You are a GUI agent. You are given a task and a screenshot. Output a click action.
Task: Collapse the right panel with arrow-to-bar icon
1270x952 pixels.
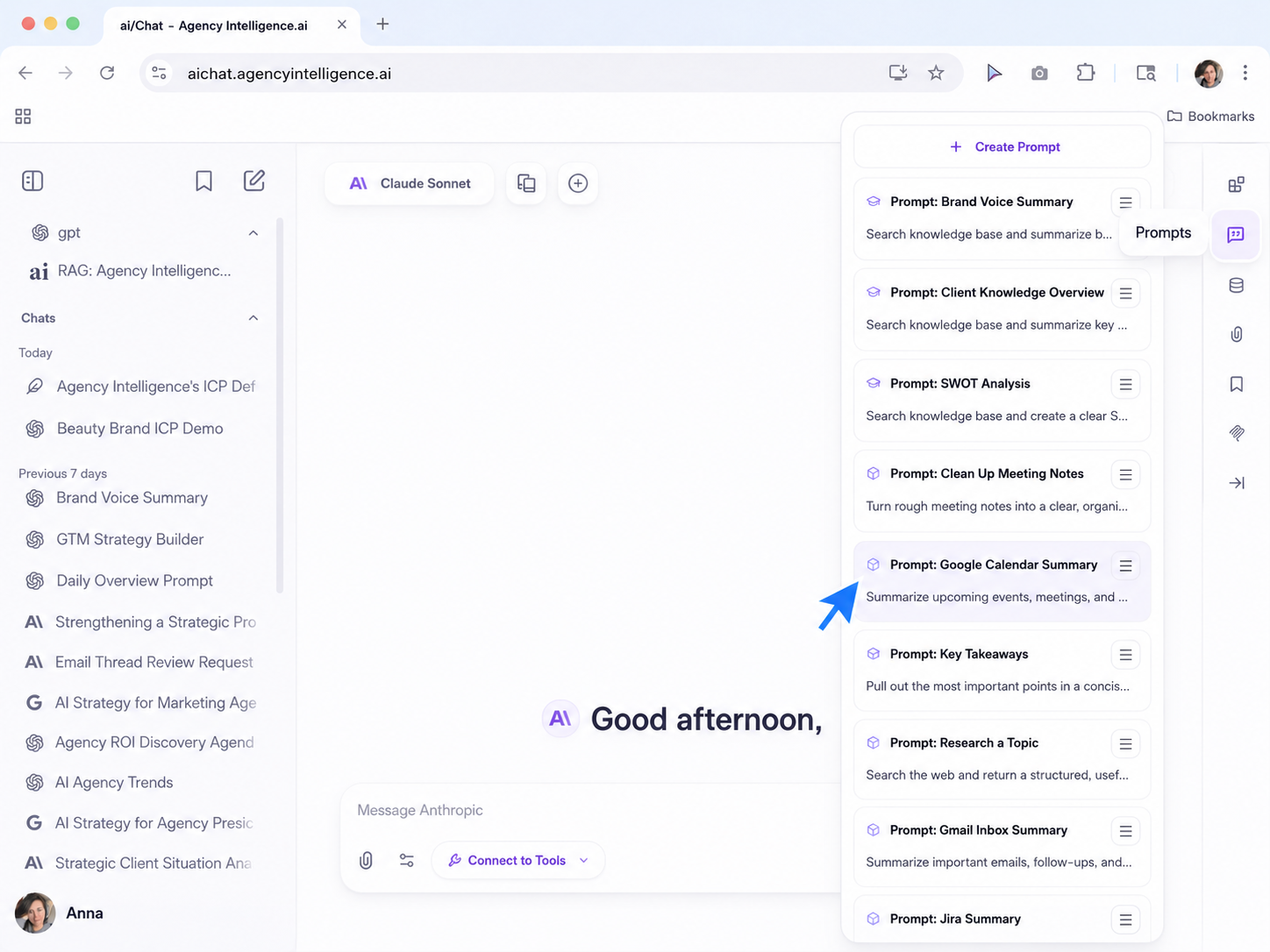1236,483
